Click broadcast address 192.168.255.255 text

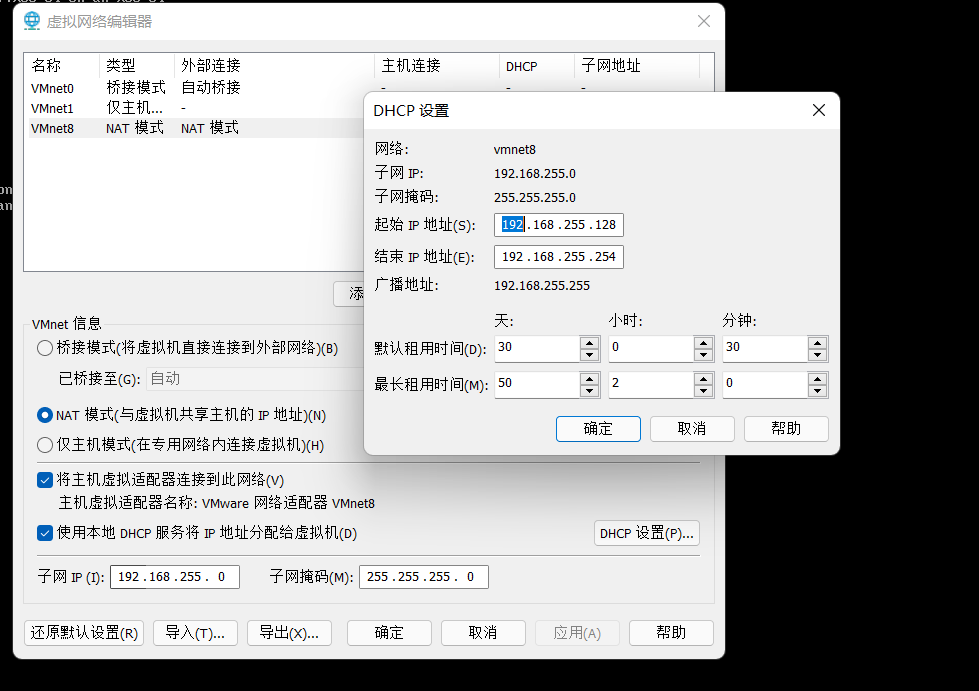[542, 286]
